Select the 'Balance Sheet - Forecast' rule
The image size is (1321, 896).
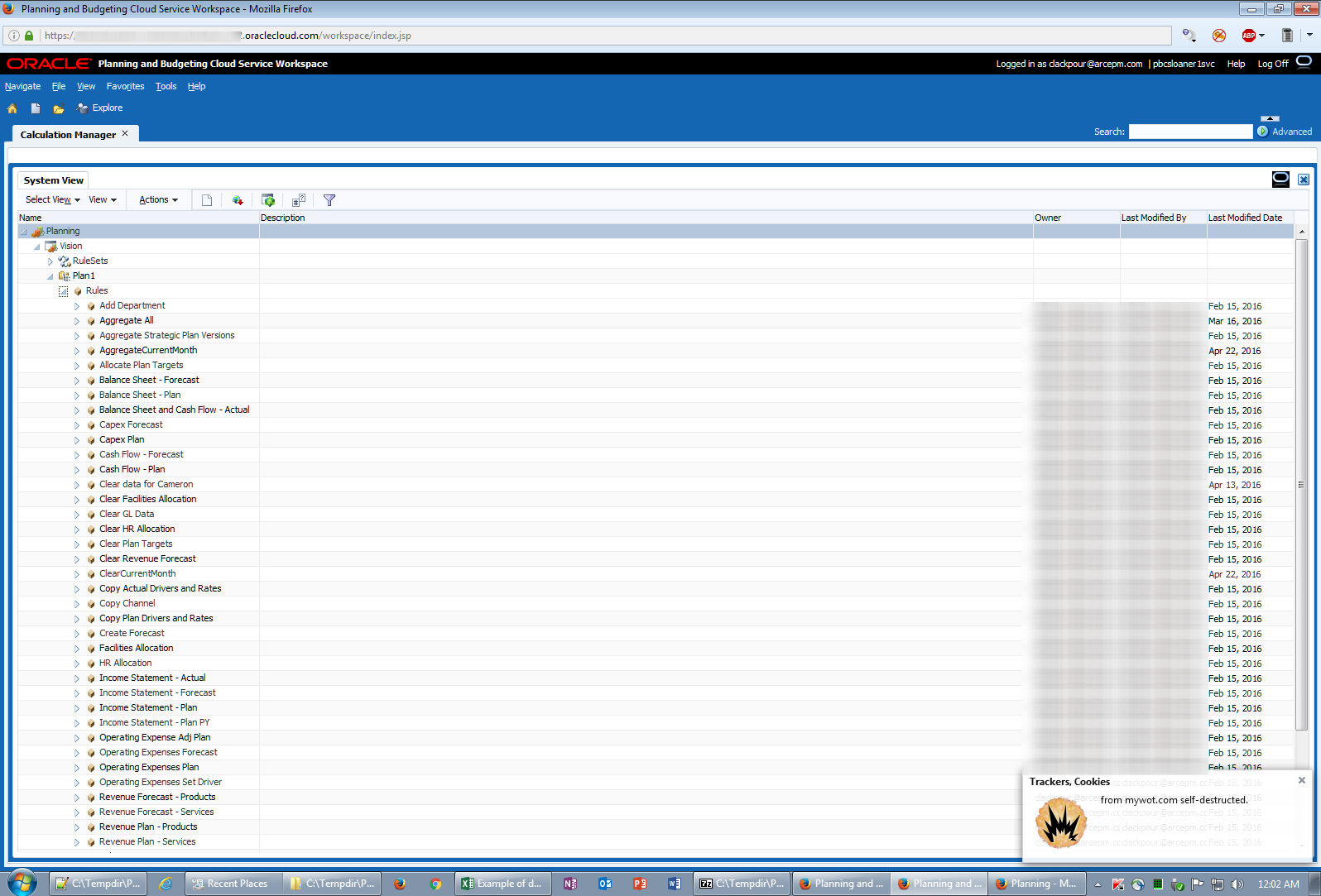pos(149,381)
